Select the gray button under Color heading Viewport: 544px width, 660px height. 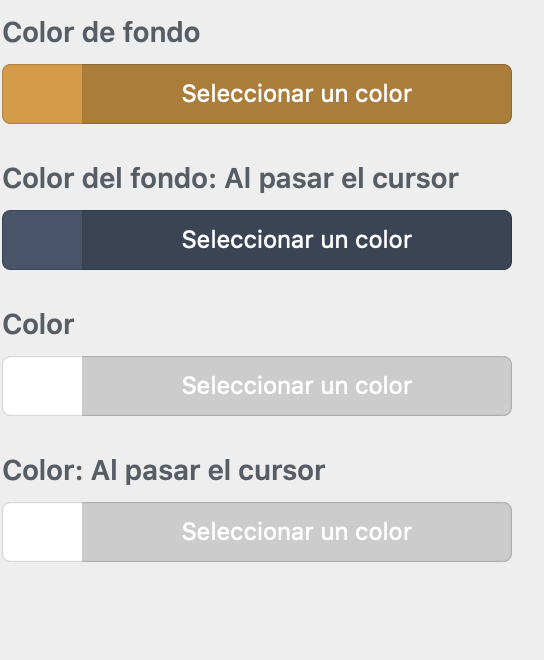click(x=297, y=386)
